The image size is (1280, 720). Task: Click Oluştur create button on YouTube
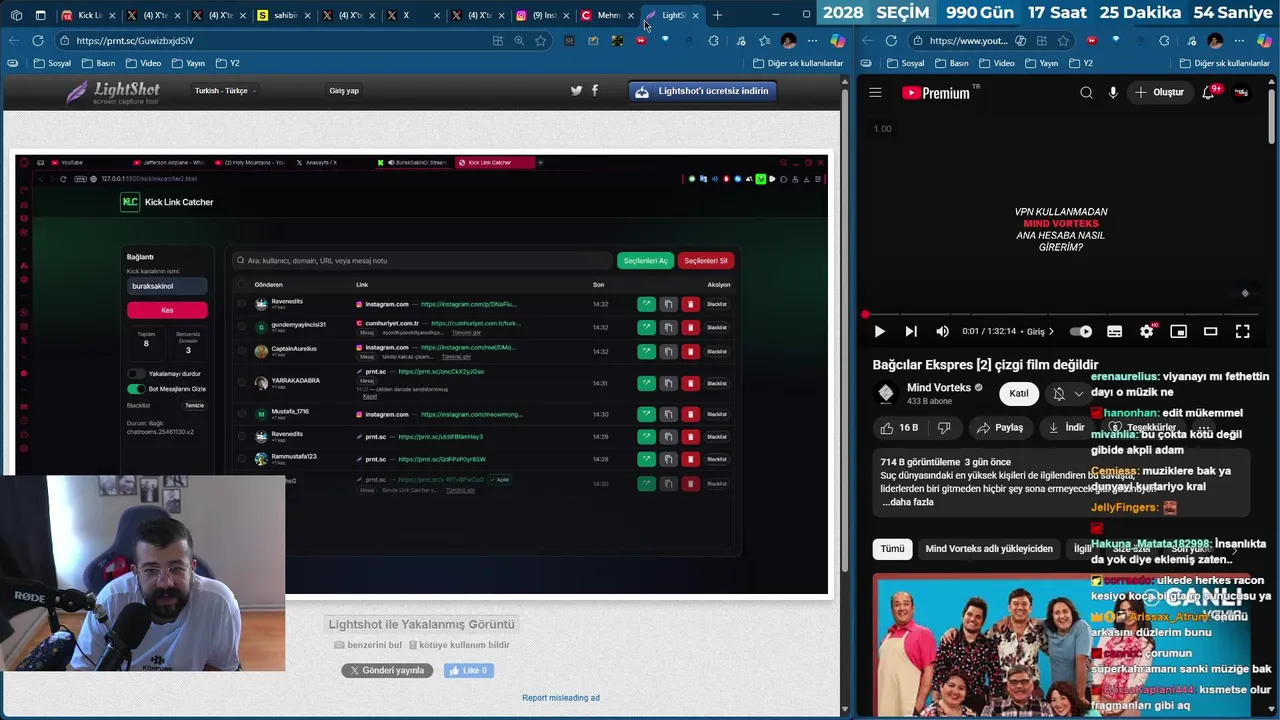[x=1159, y=93]
